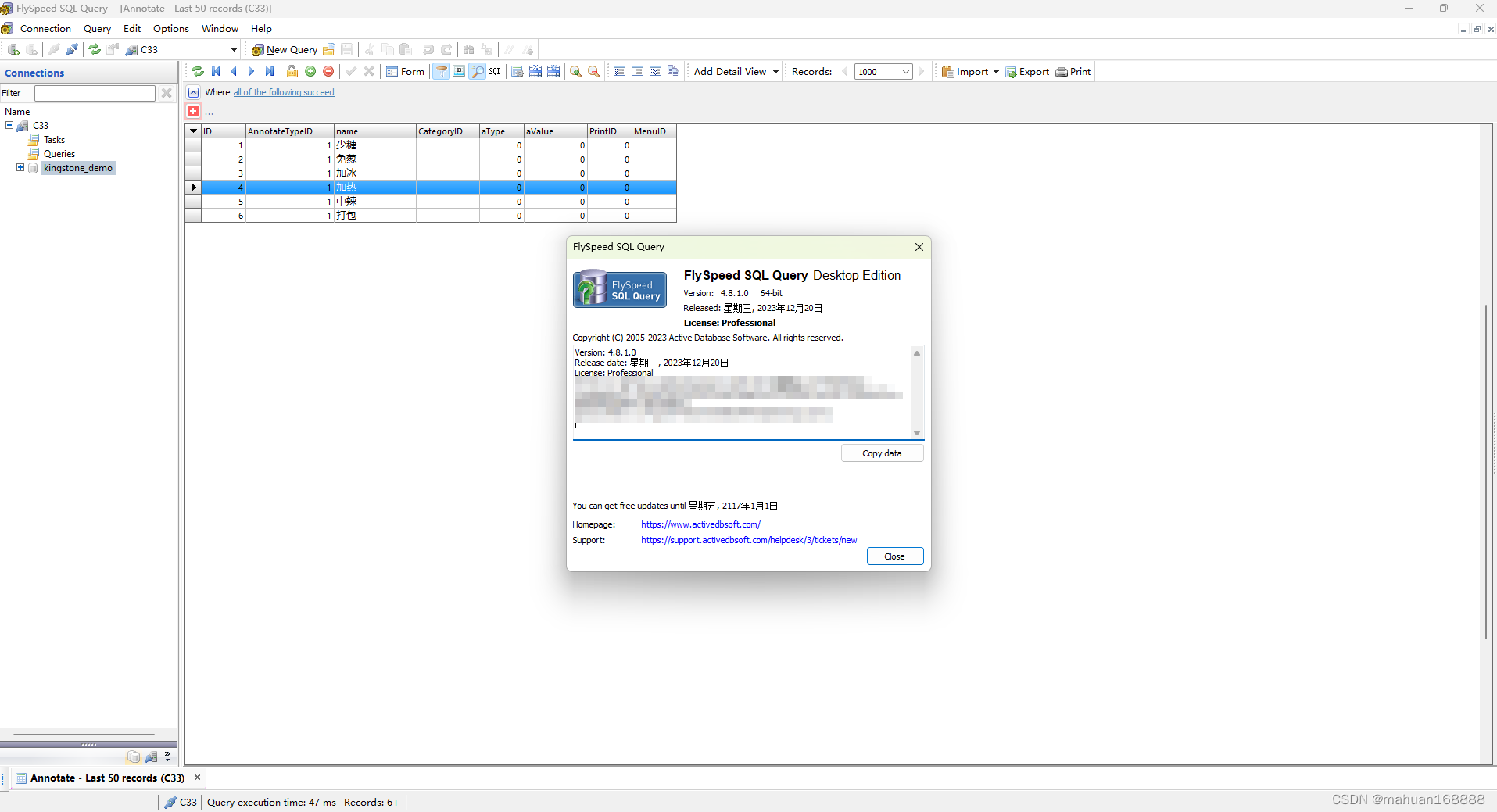Click the AnnotateTypeID column header
This screenshot has height=812, width=1497.
[x=289, y=131]
